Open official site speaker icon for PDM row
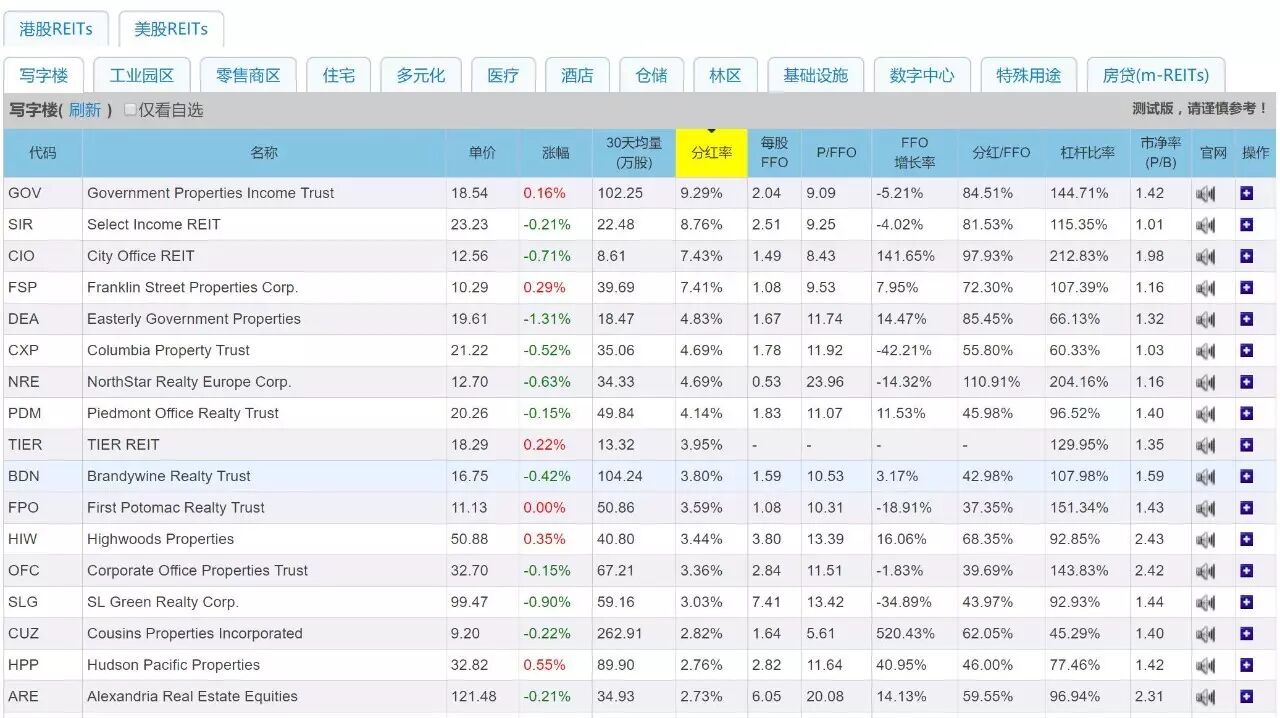 pos(1206,415)
